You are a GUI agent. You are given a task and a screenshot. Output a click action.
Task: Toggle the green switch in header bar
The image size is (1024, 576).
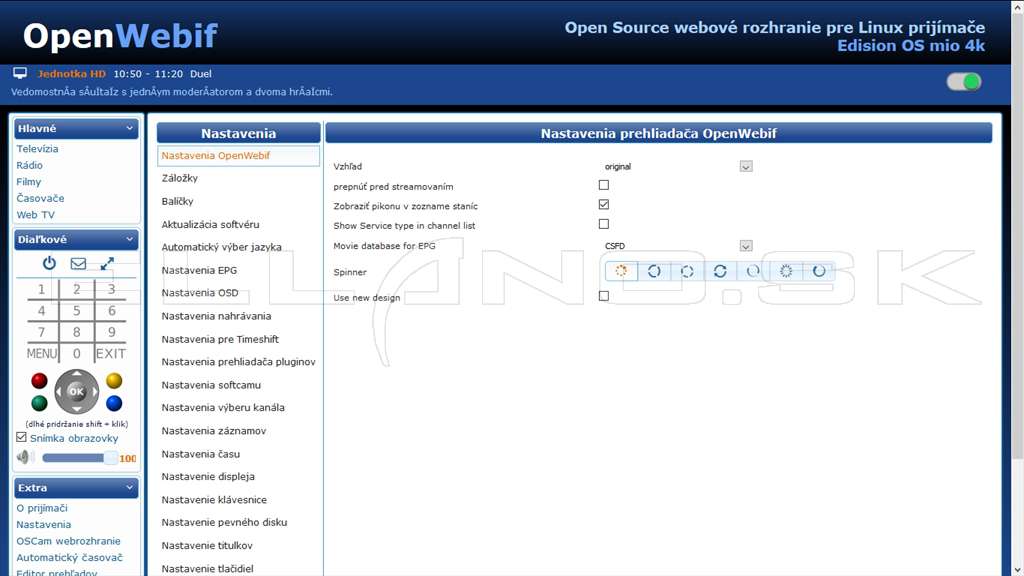[964, 82]
